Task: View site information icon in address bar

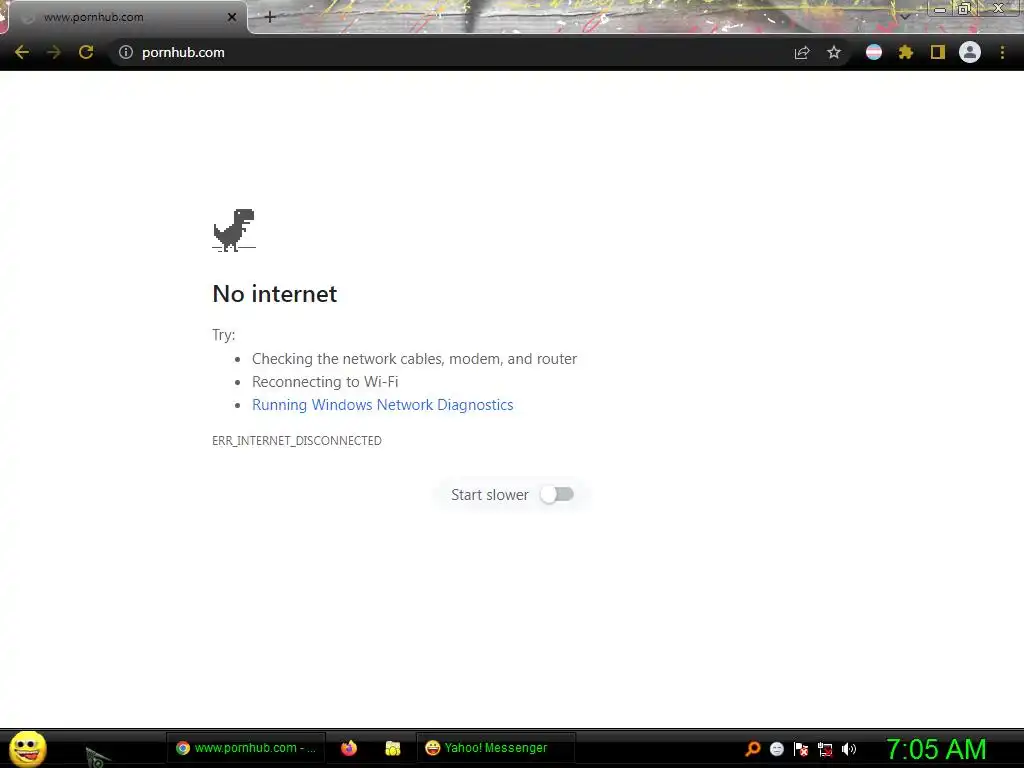Action: click(x=125, y=52)
